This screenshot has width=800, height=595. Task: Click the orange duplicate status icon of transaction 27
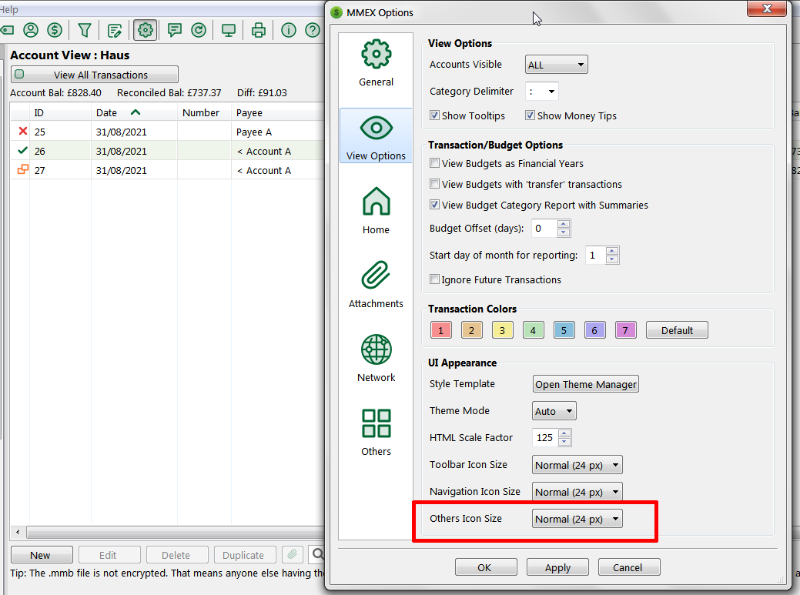22,169
